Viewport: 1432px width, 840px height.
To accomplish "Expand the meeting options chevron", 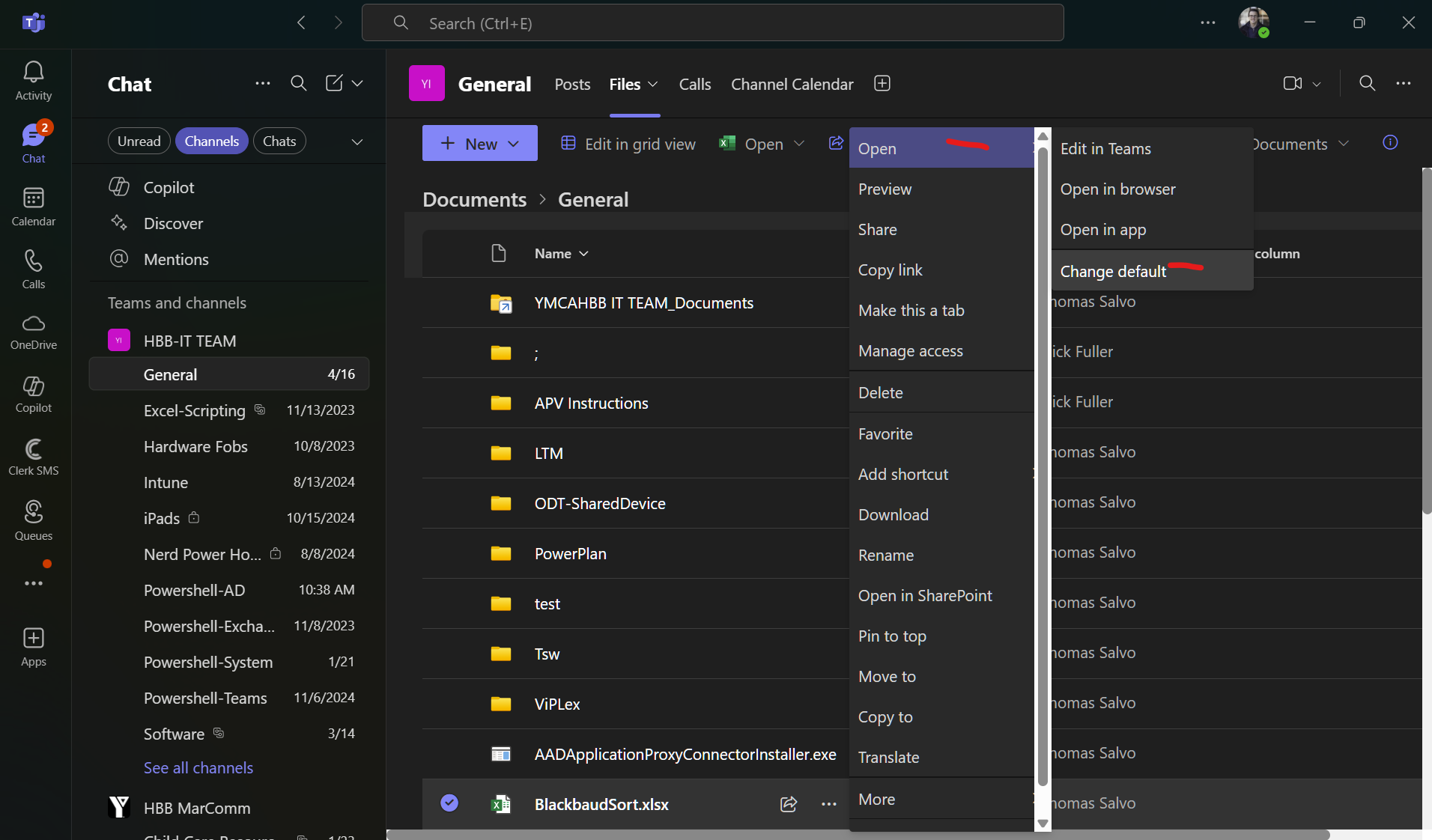I will click(1317, 84).
